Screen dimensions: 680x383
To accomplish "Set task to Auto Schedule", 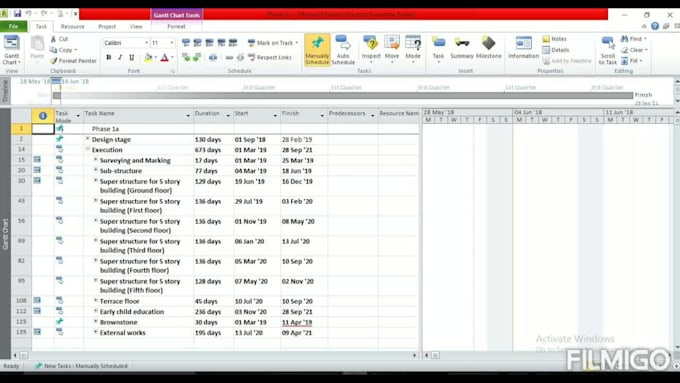I will 343,50.
